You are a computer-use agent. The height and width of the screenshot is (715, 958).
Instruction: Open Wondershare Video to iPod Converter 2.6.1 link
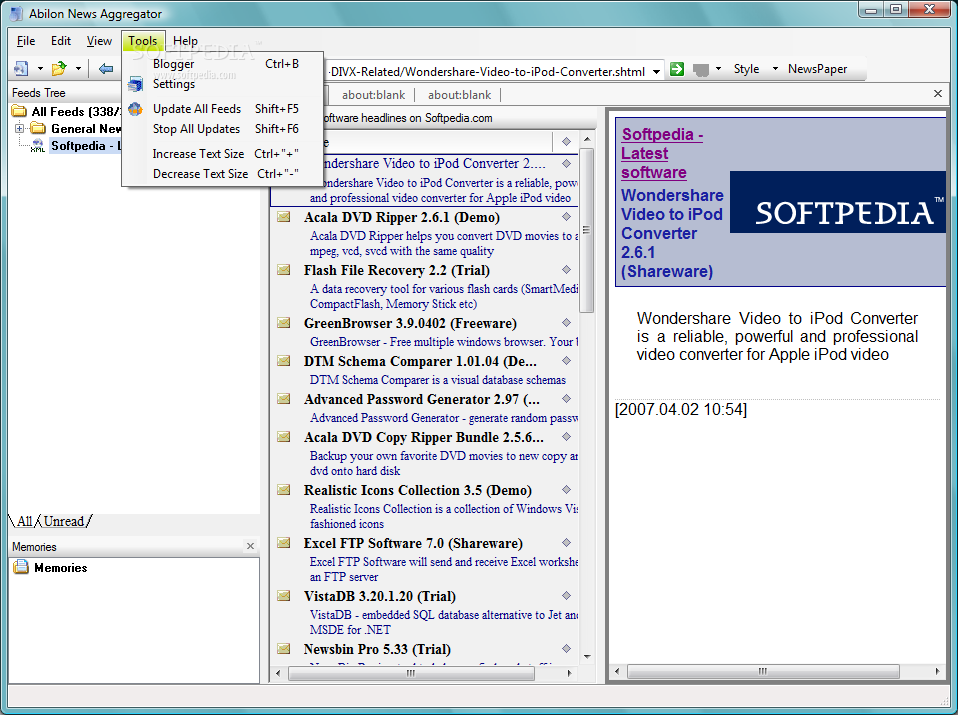672,233
